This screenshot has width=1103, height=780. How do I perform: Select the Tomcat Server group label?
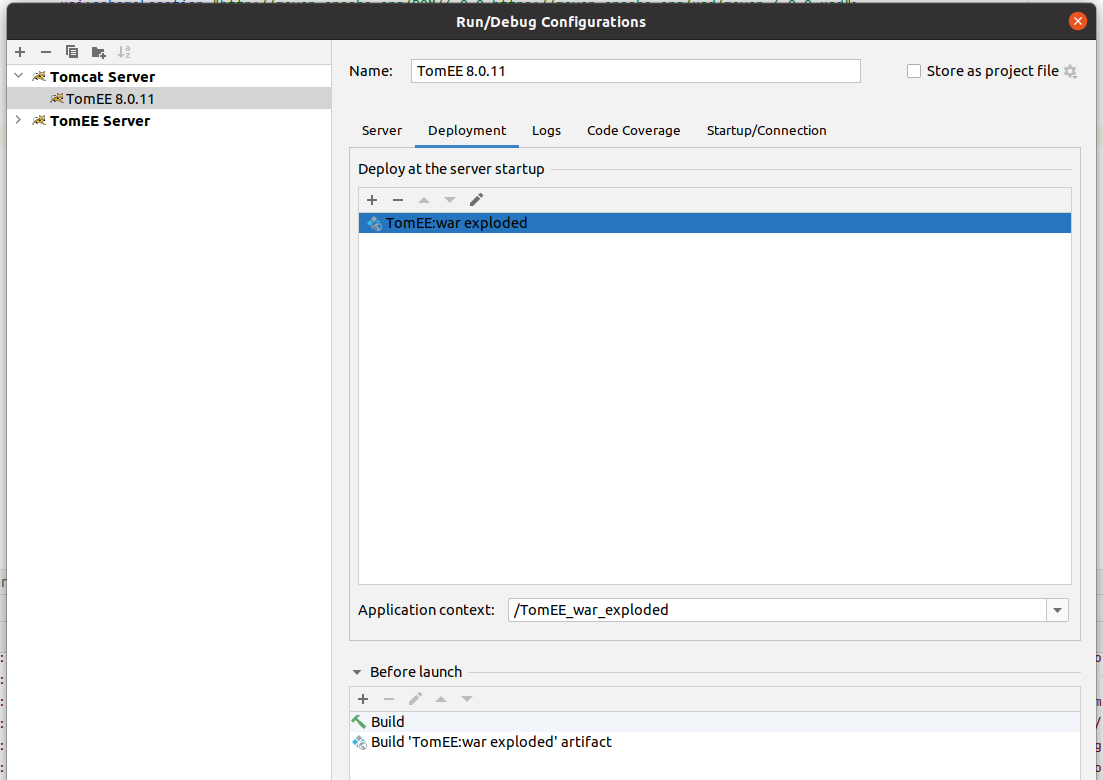[103, 77]
